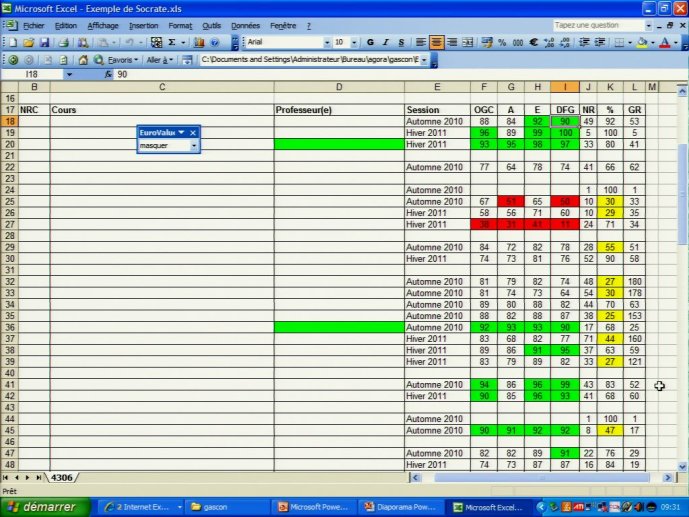Align cell text right
Screen dimensions: 689x517
click(452, 42)
